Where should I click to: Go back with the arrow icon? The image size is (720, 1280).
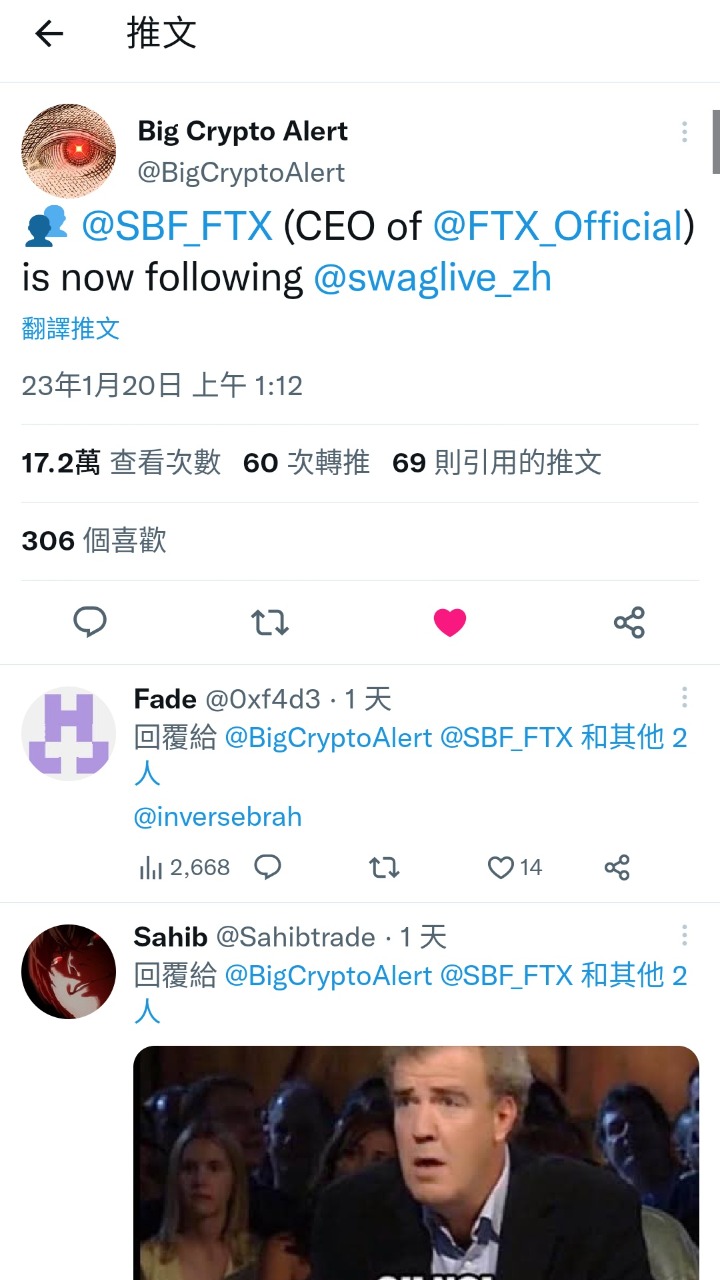pyautogui.click(x=48, y=34)
